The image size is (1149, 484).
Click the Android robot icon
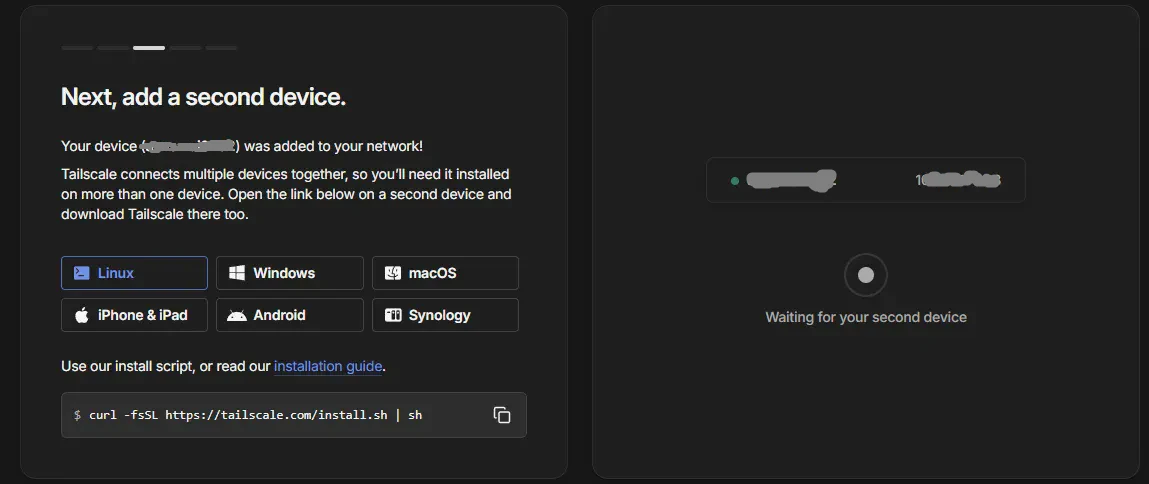[237, 316]
